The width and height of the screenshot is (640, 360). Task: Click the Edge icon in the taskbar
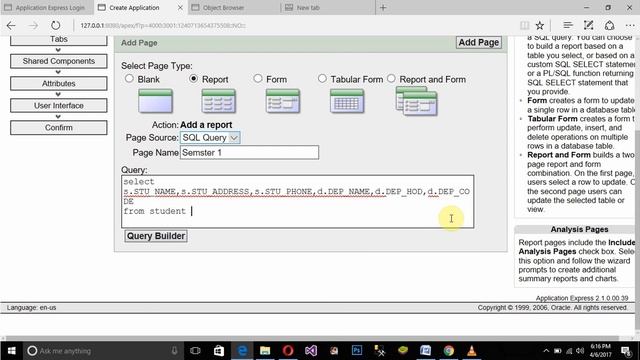pyautogui.click(x=242, y=351)
